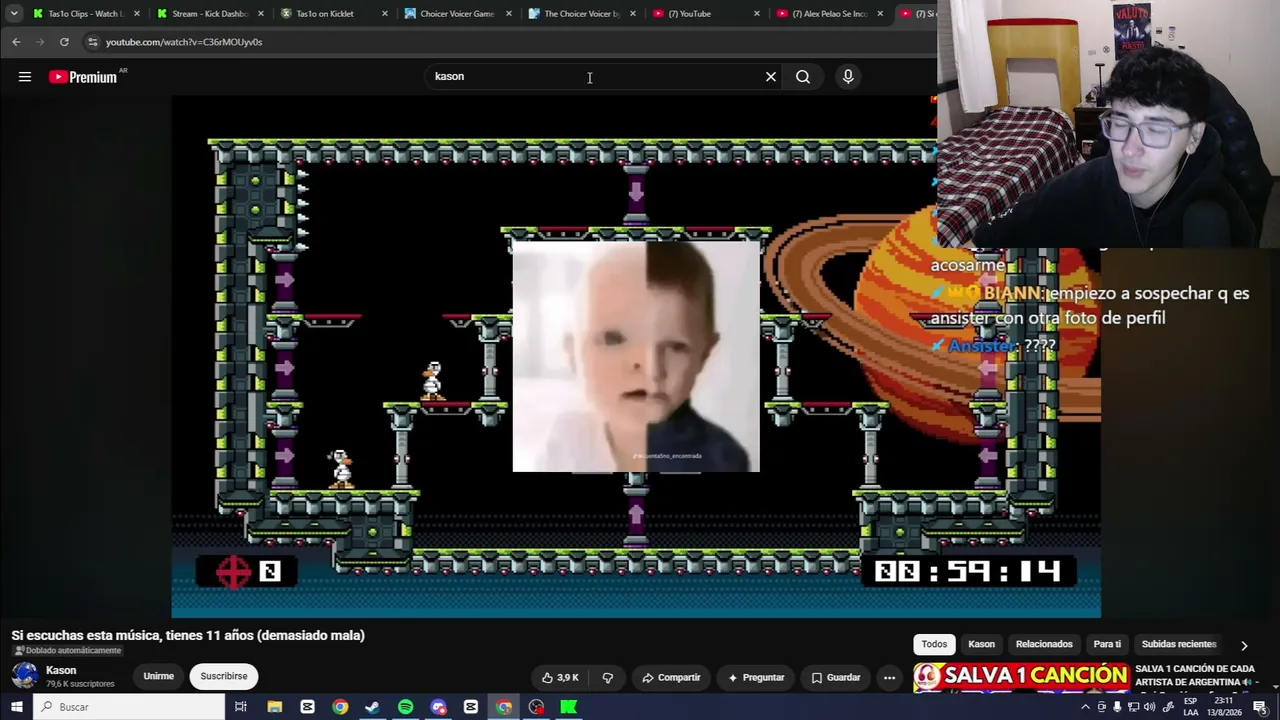Save the video with Guardar
Image resolution: width=1280 pixels, height=720 pixels.
pos(836,677)
